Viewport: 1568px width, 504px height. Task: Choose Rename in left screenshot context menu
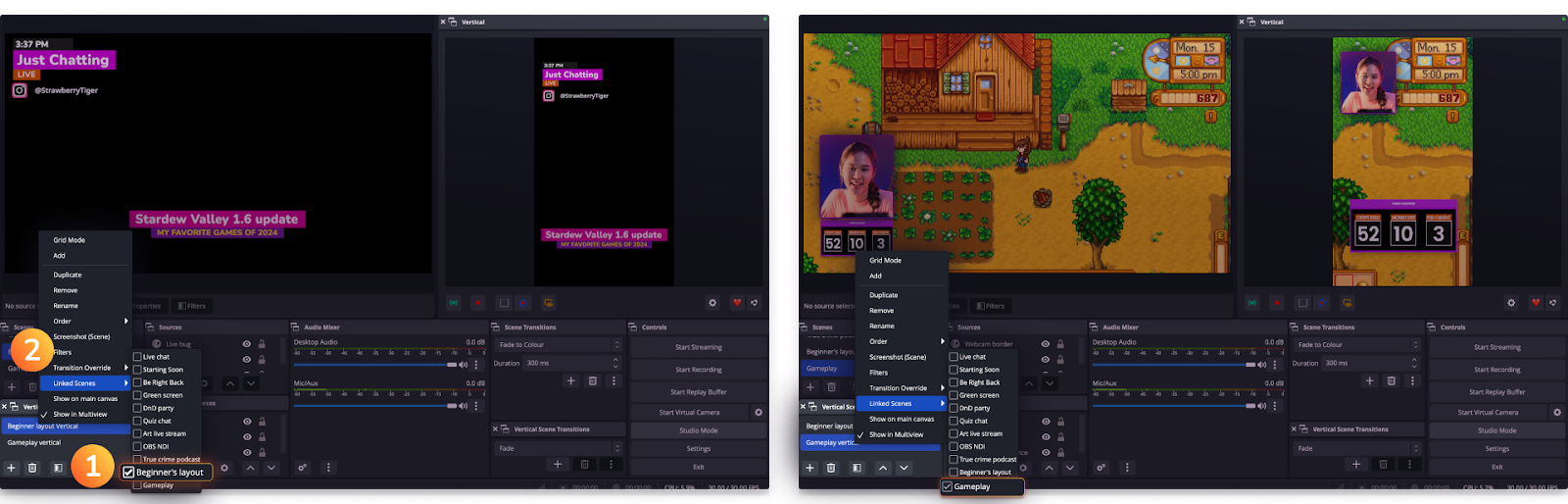[x=66, y=306]
